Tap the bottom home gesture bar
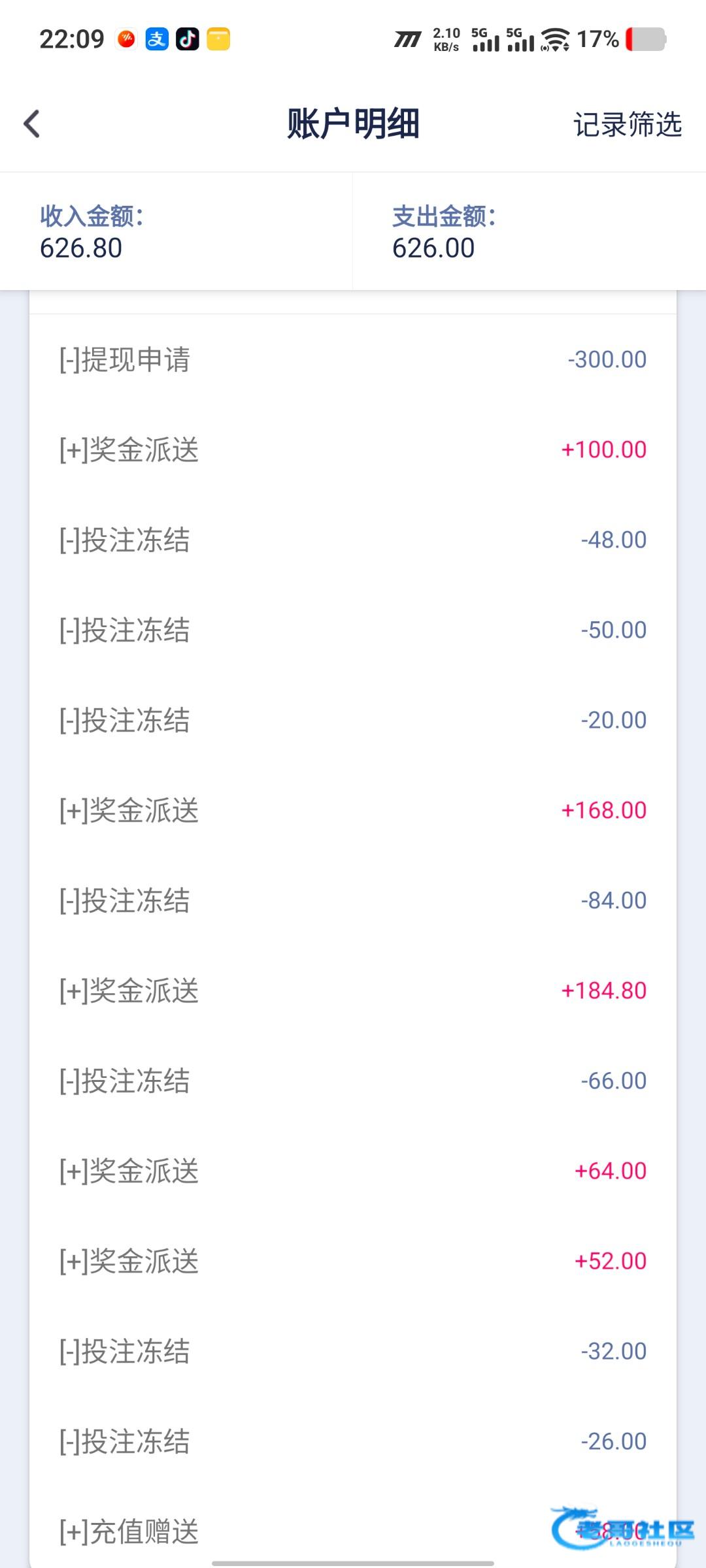Screen dimensions: 706x1568 (353, 1563)
